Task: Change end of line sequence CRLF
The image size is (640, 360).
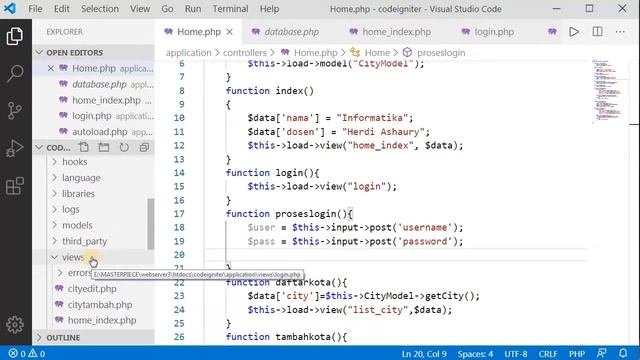Action: [x=548, y=353]
